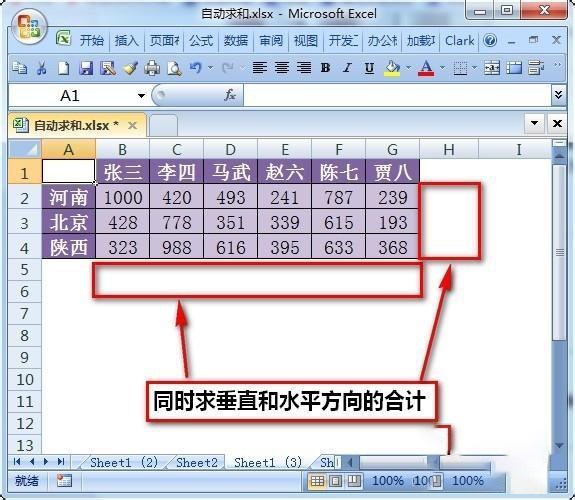Click the Print icon in toolbar

[x=152, y=68]
